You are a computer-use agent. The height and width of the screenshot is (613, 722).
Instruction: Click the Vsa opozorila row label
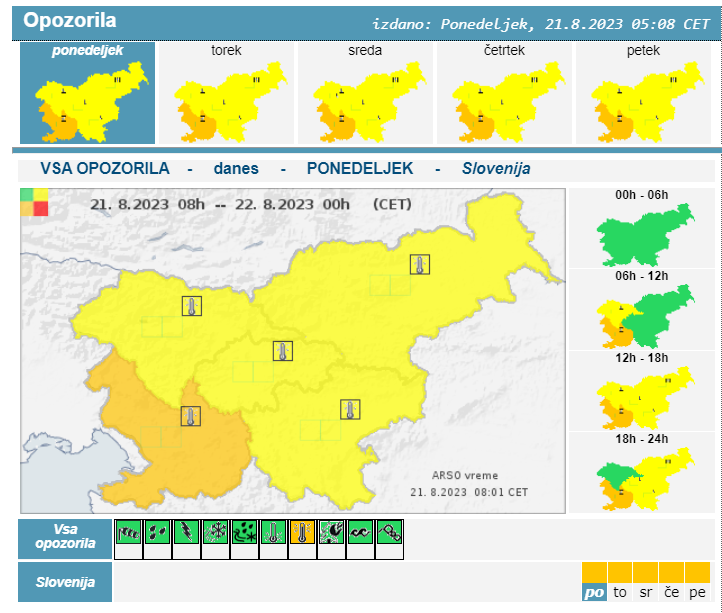65,536
